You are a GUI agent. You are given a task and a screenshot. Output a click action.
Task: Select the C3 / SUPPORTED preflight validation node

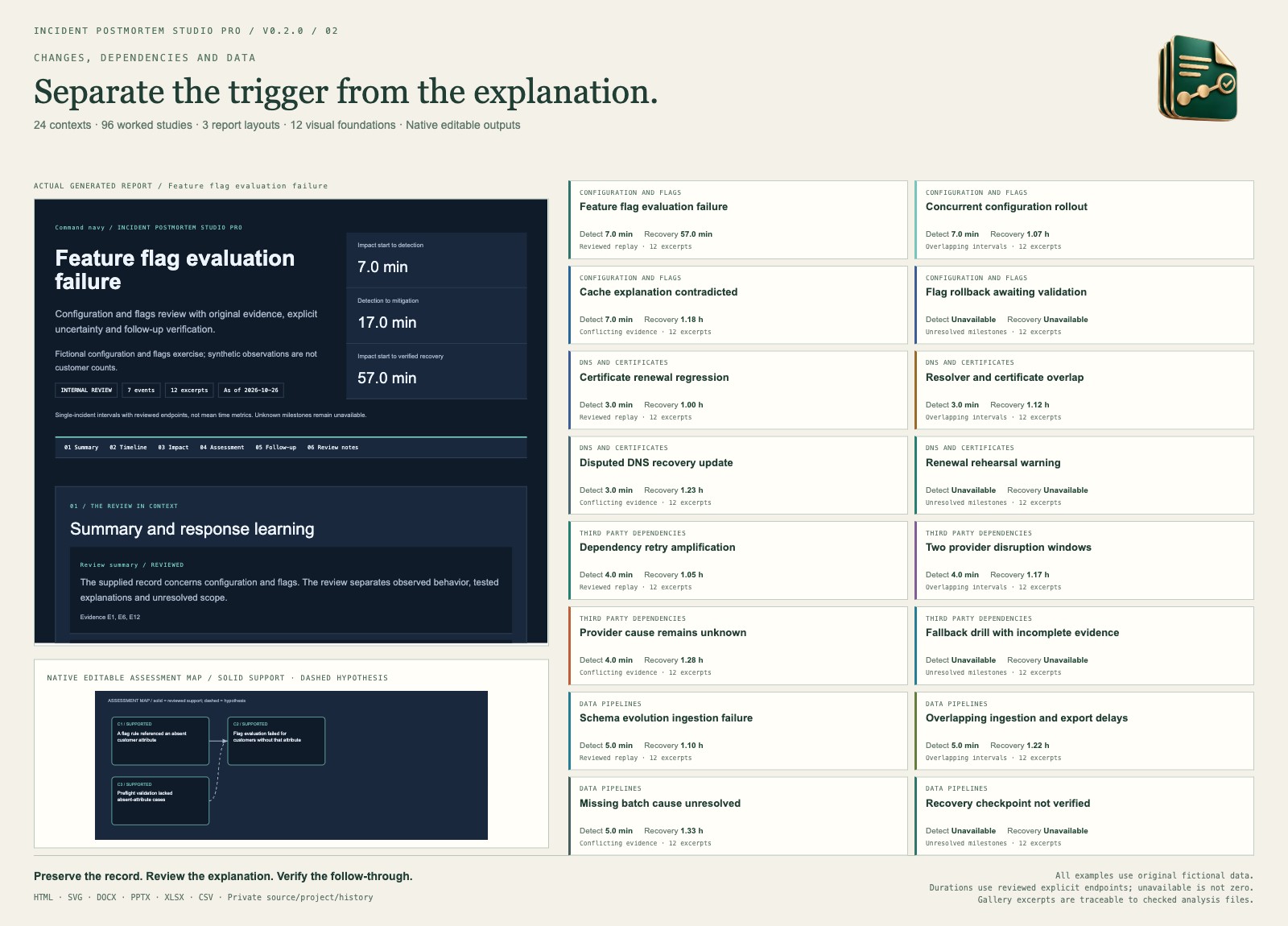[x=160, y=801]
